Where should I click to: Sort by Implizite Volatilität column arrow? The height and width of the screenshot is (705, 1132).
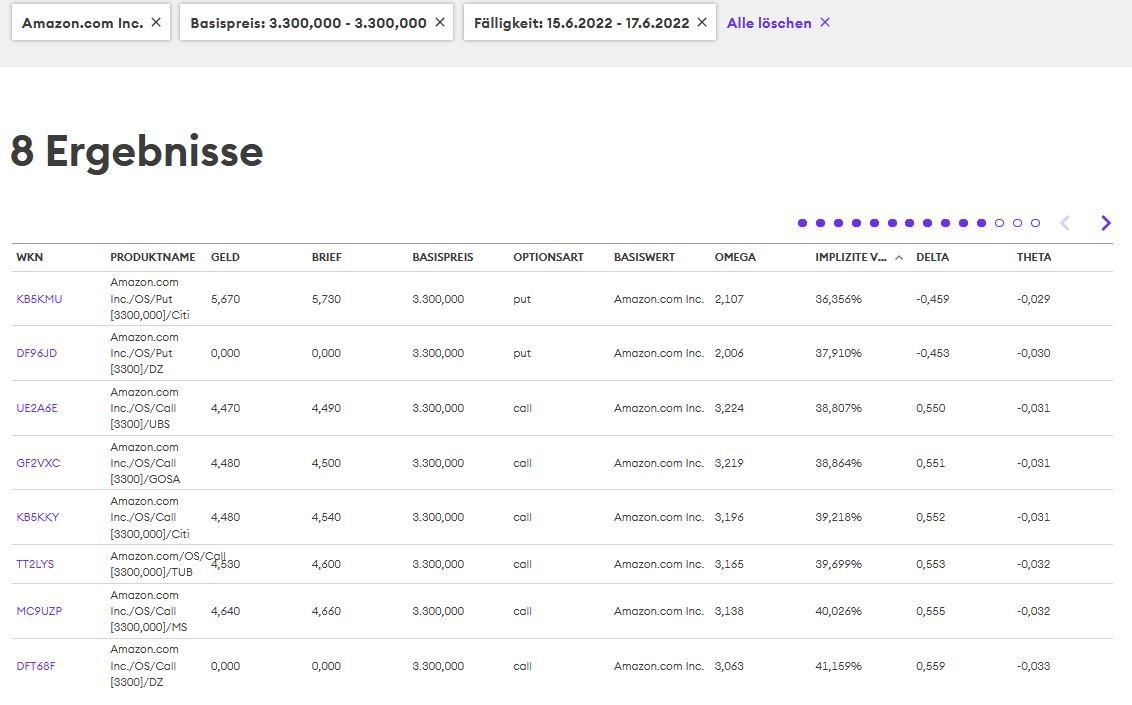point(899,257)
